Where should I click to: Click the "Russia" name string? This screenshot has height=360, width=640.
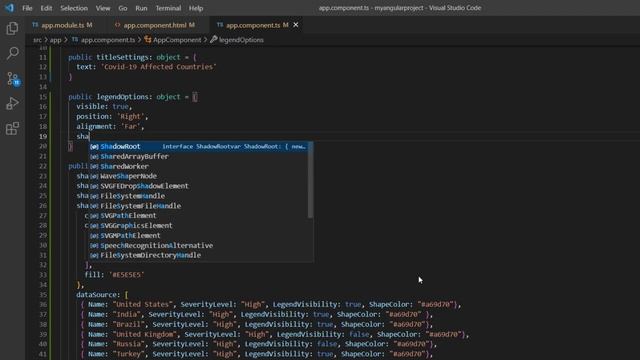tap(129, 344)
